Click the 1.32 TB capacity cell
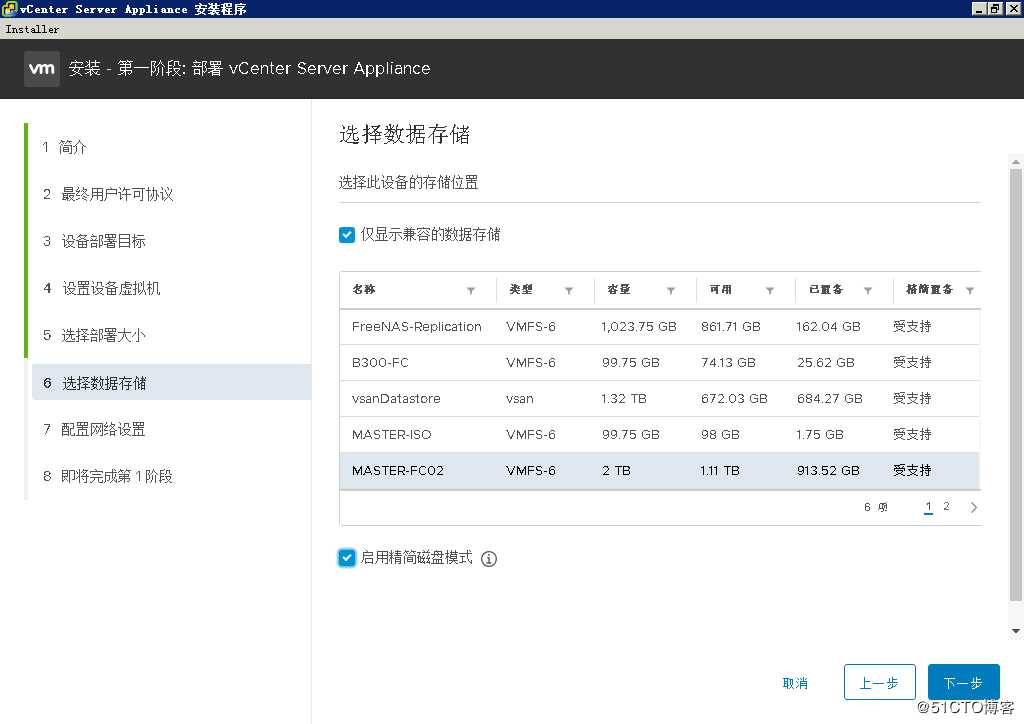The image size is (1024, 724). [x=624, y=398]
